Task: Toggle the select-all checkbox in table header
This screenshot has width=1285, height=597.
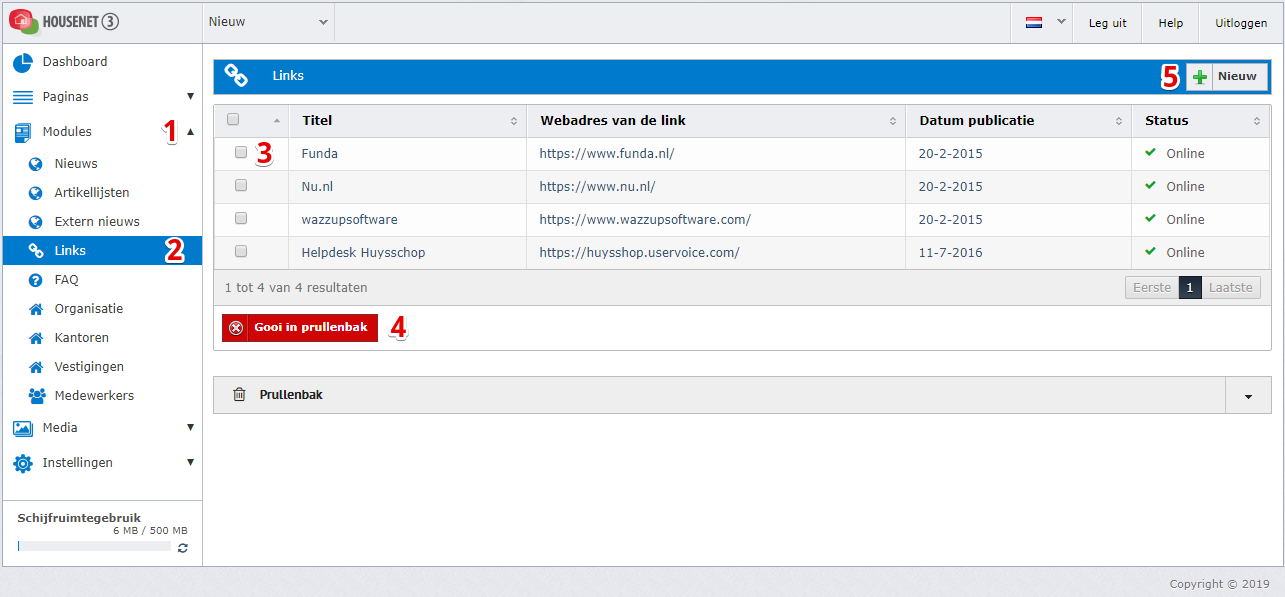Action: pos(233,120)
